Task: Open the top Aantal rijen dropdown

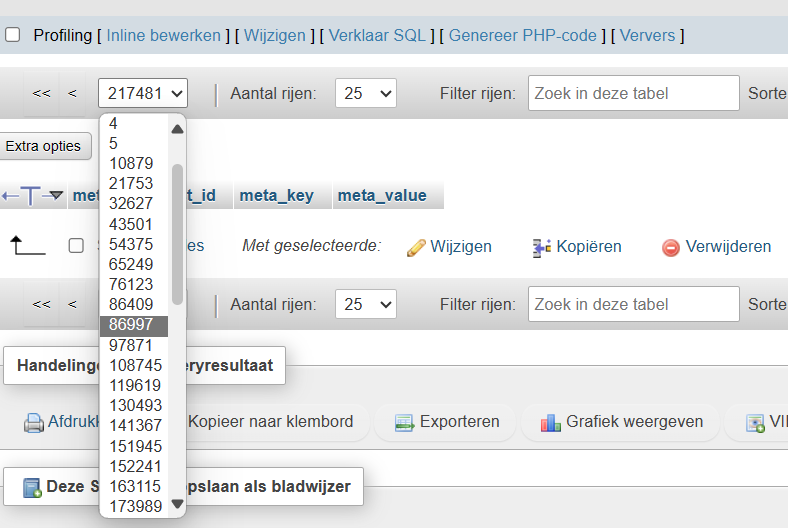Action: coord(365,93)
